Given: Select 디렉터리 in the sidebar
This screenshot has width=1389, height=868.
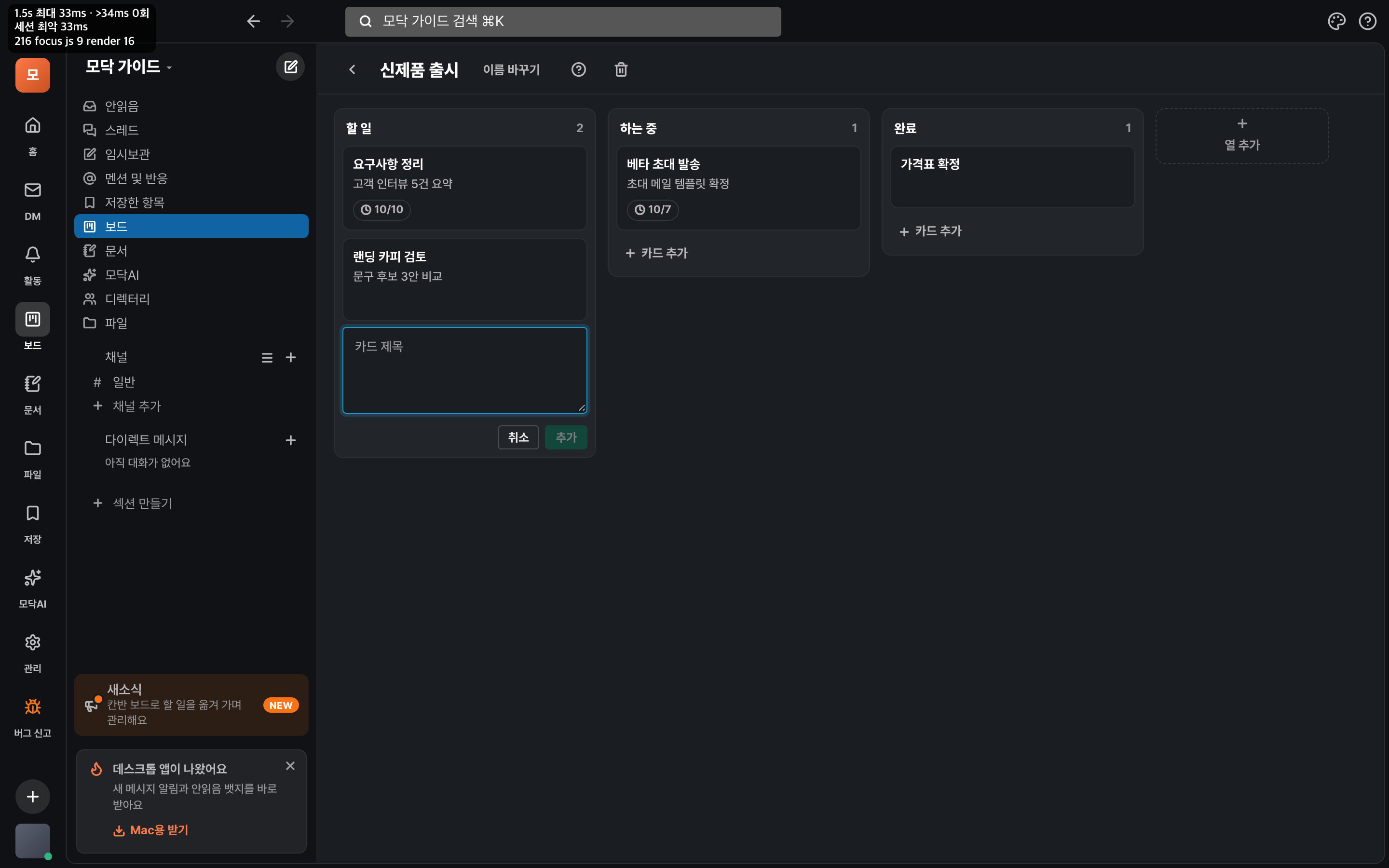Looking at the screenshot, I should [191, 299].
